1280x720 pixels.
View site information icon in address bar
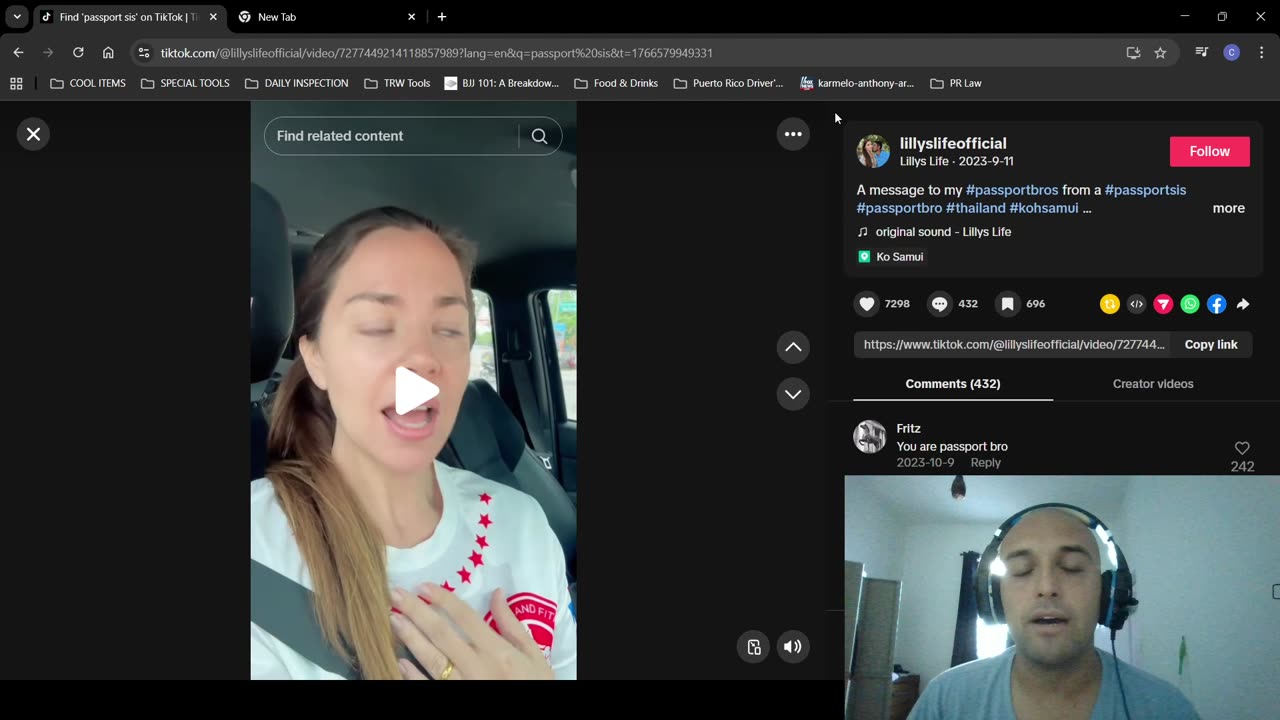[x=144, y=53]
